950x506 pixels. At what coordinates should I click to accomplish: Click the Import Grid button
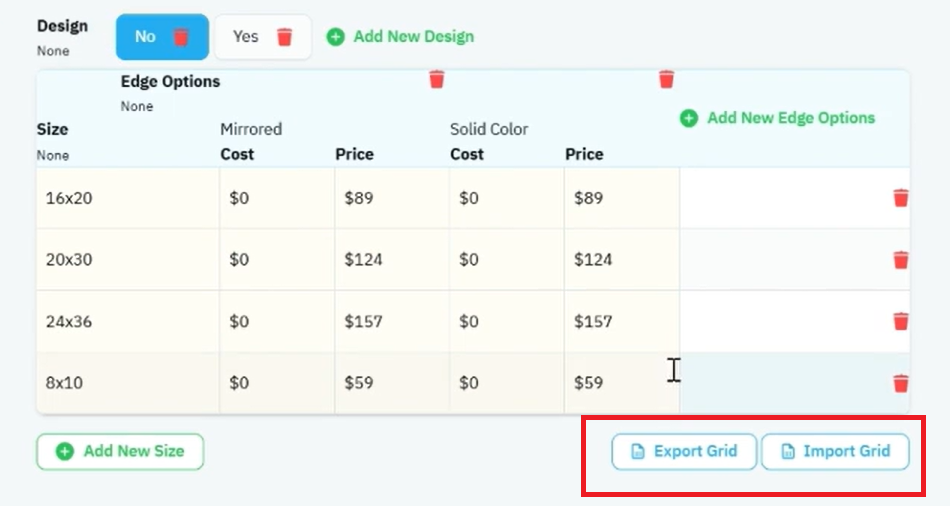click(835, 451)
